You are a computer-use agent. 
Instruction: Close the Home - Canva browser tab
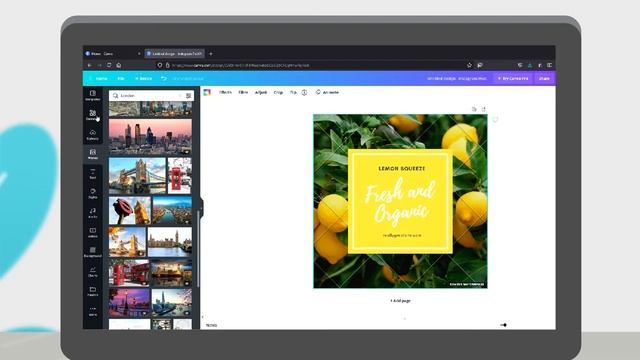(139, 53)
